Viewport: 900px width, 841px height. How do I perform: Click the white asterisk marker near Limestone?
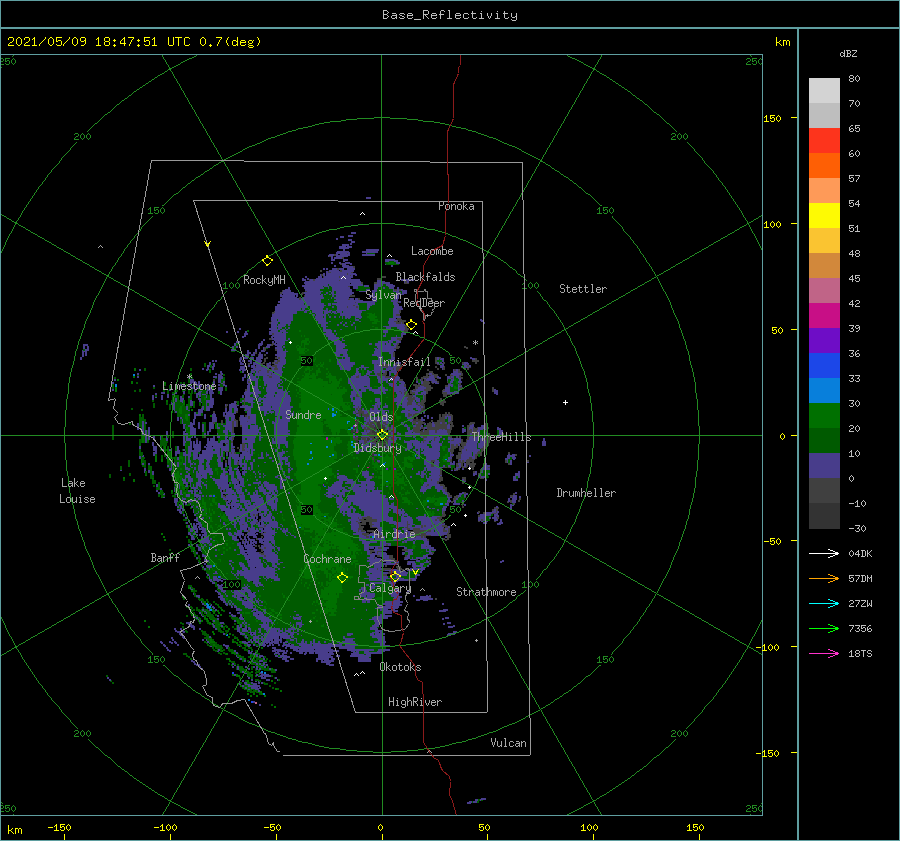tap(189, 377)
